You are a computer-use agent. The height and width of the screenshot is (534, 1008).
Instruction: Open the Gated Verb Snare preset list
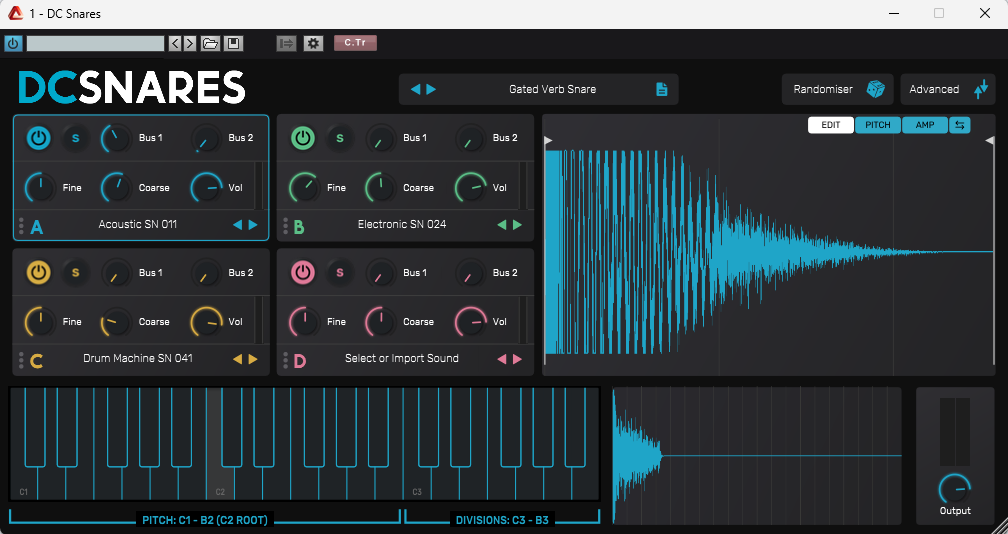coord(552,89)
